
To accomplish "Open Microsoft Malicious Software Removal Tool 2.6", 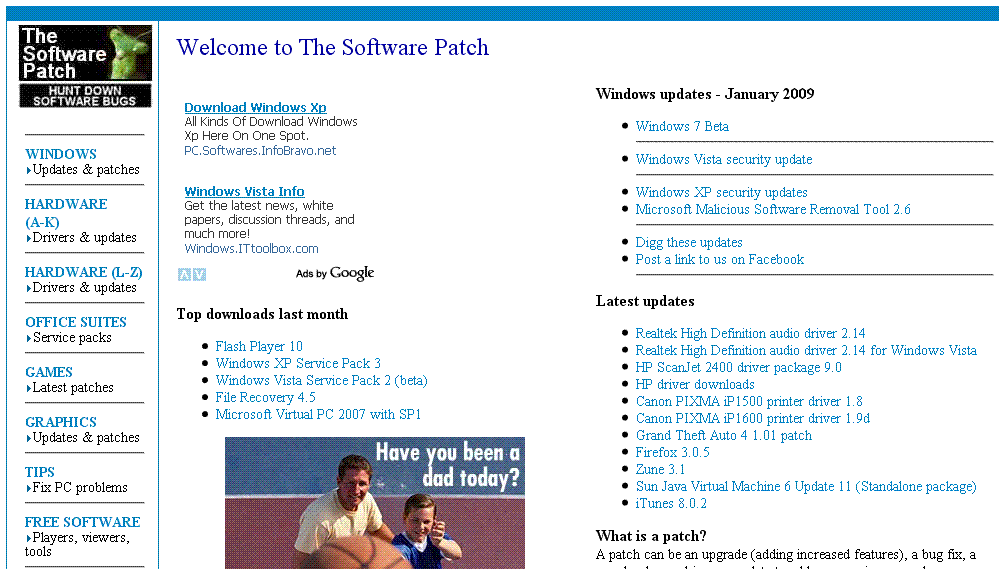I will pos(773,210).
